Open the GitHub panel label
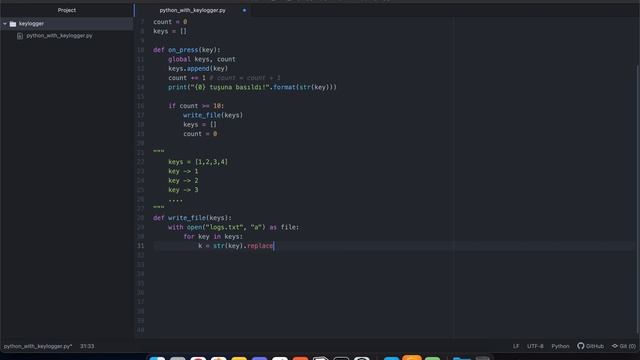The width and height of the screenshot is (640, 360). pos(595,346)
